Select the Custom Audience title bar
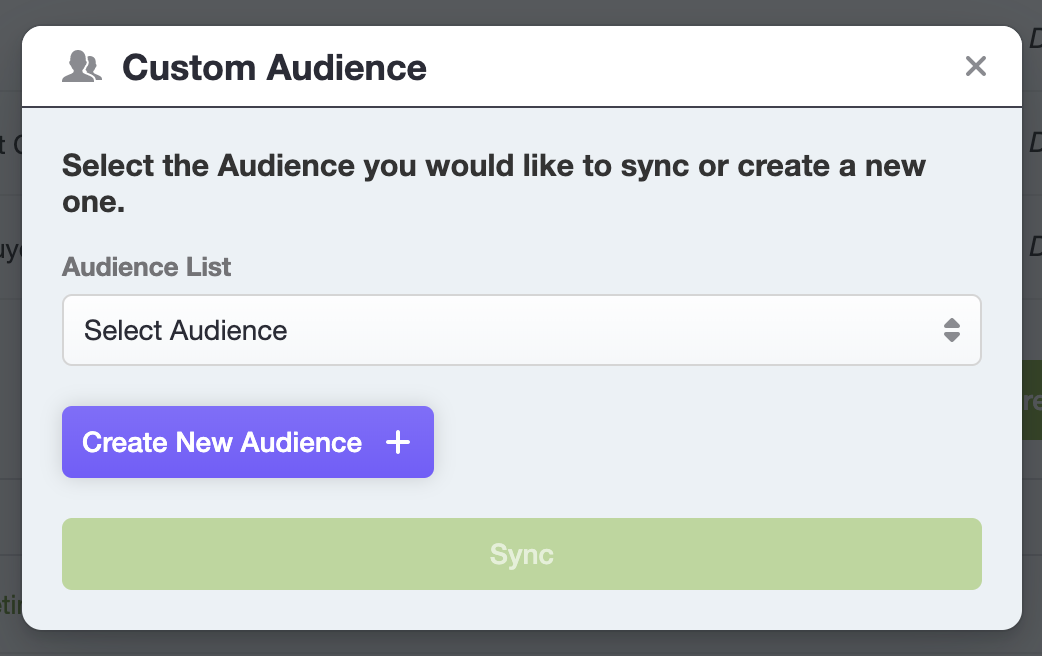This screenshot has height=656, width=1042. pyautogui.click(x=273, y=66)
